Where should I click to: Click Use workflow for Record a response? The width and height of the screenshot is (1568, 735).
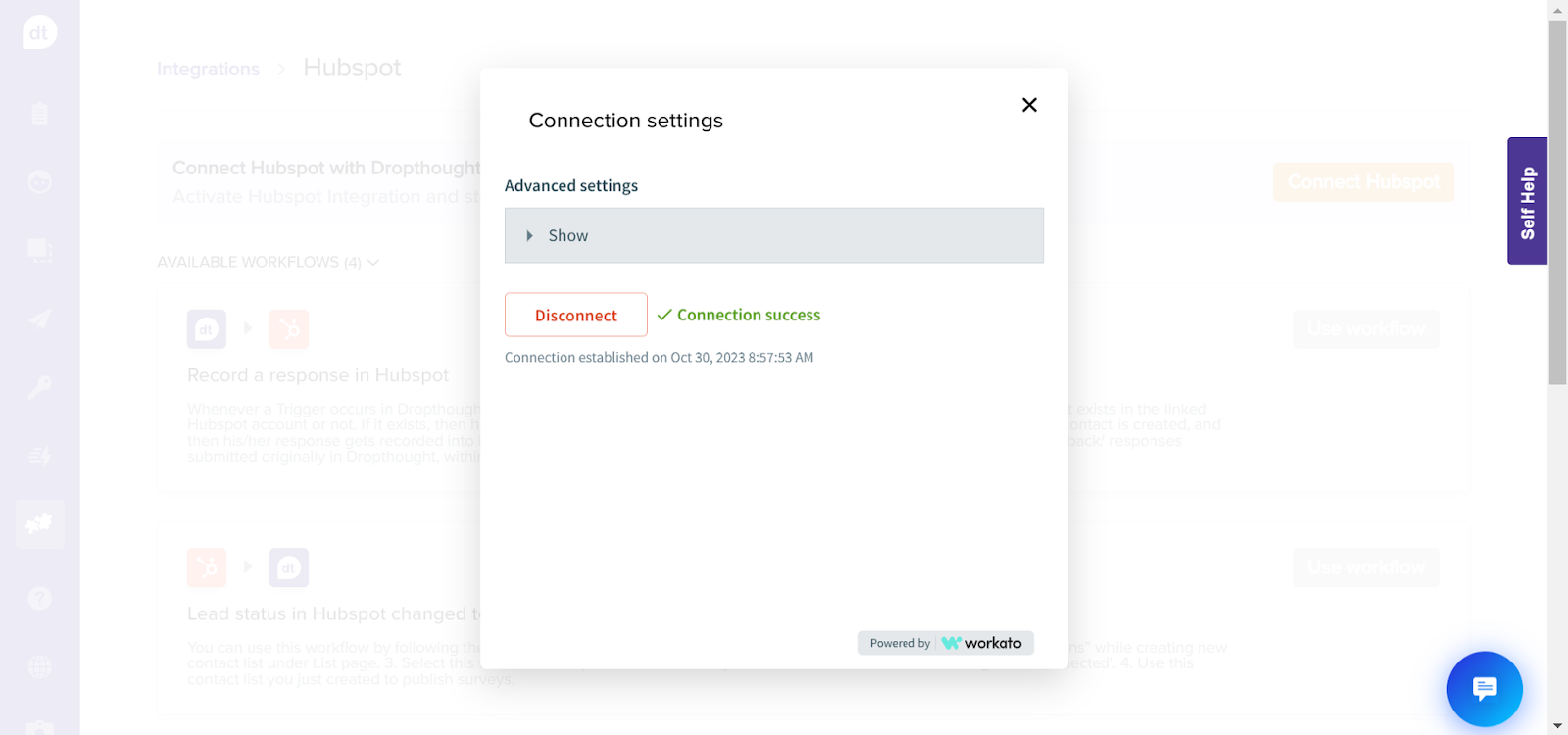[1366, 329]
